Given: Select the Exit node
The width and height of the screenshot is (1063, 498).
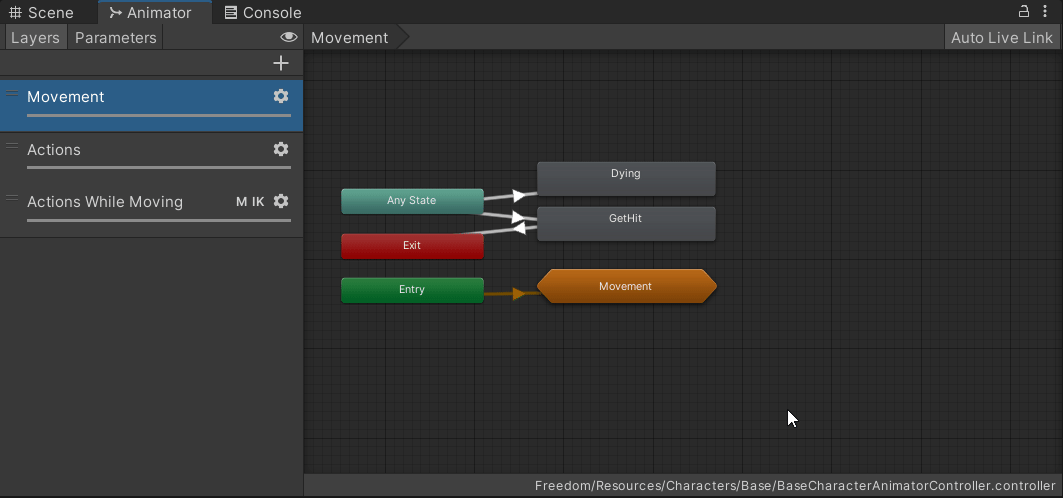Looking at the screenshot, I should click(412, 245).
